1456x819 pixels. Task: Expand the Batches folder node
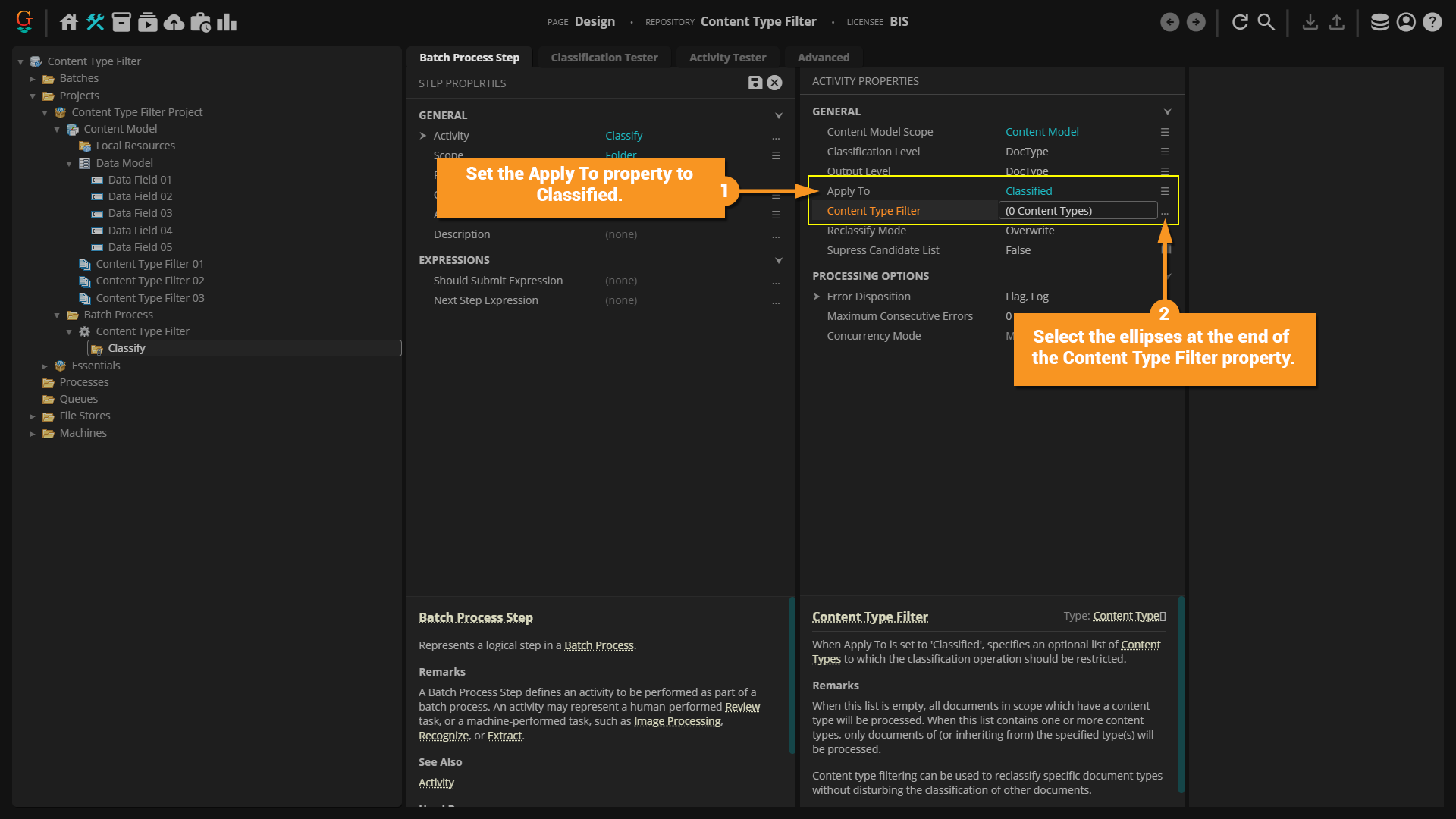(33, 79)
